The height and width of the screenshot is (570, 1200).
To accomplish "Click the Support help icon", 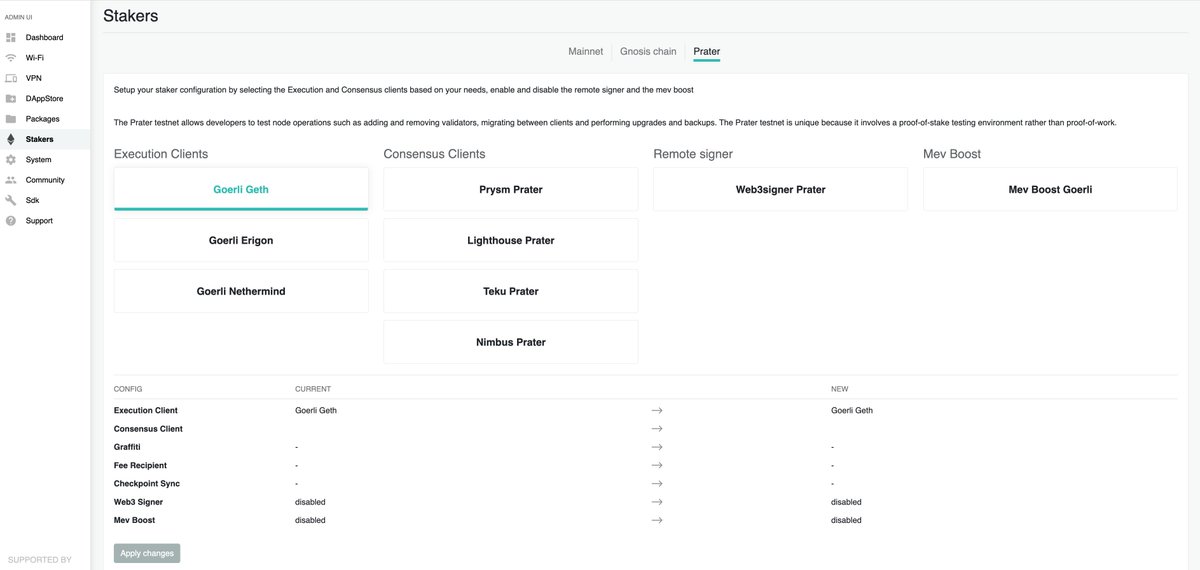I will pyautogui.click(x=11, y=221).
